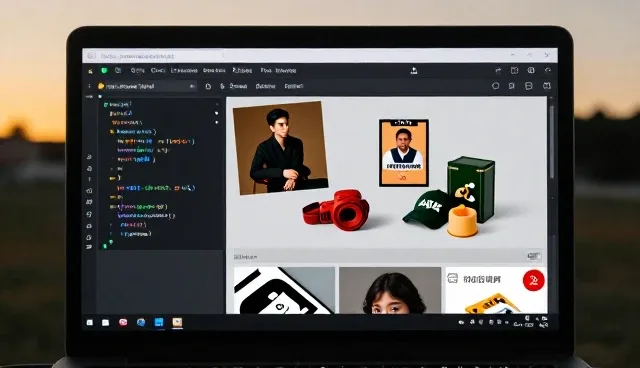The image size is (640, 368).
Task: Select the orange cylinder product image
Action: tap(462, 222)
